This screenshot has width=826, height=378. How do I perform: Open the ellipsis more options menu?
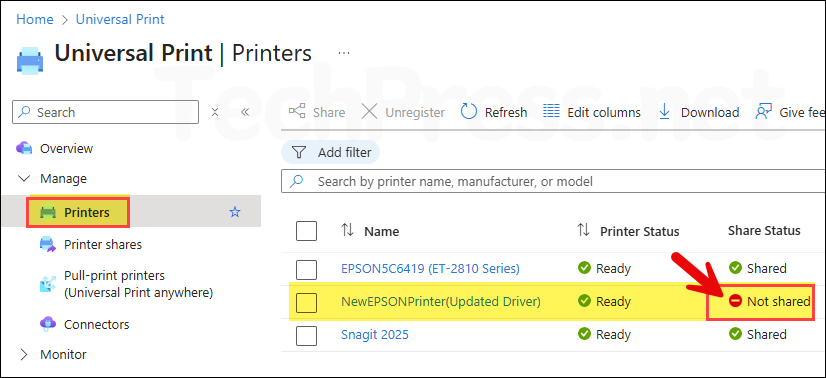point(344,53)
